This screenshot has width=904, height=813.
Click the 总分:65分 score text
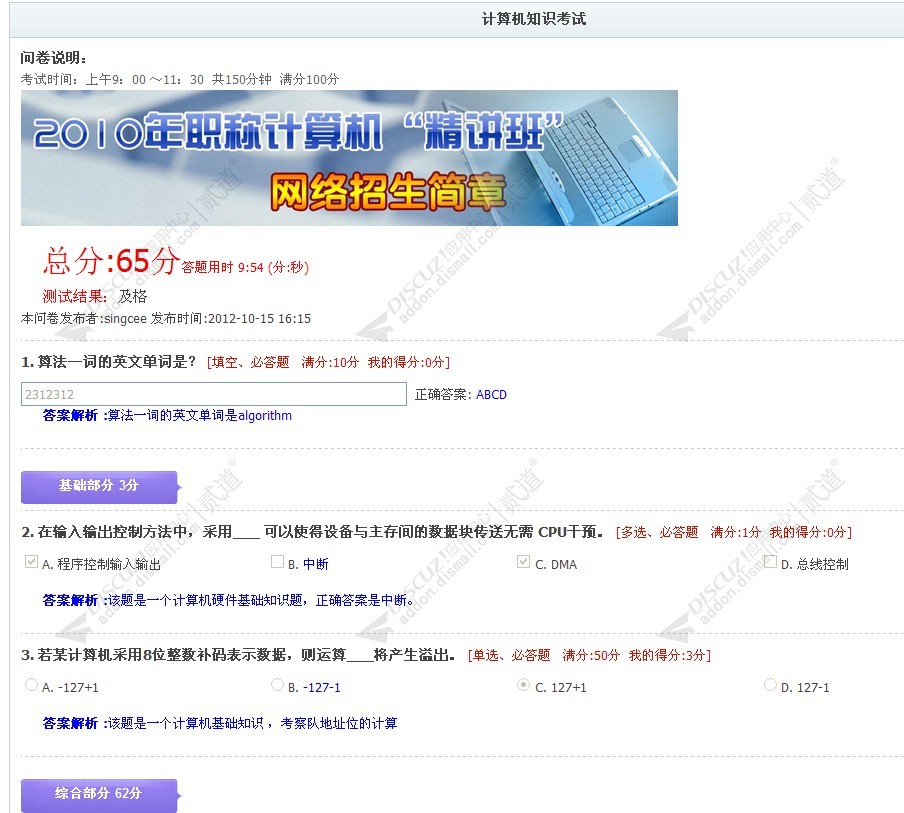tap(112, 261)
